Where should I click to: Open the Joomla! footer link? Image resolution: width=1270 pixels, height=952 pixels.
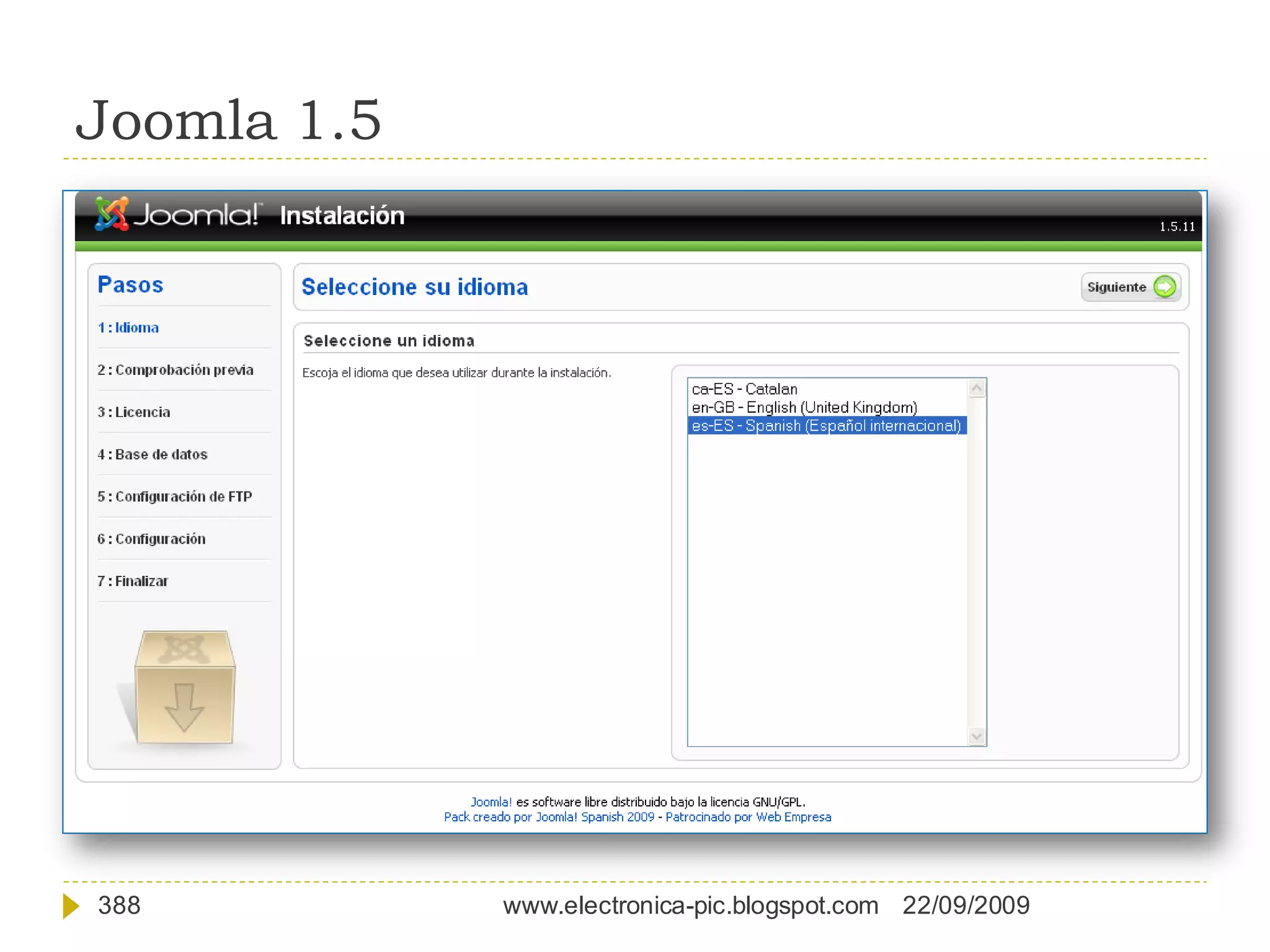491,802
